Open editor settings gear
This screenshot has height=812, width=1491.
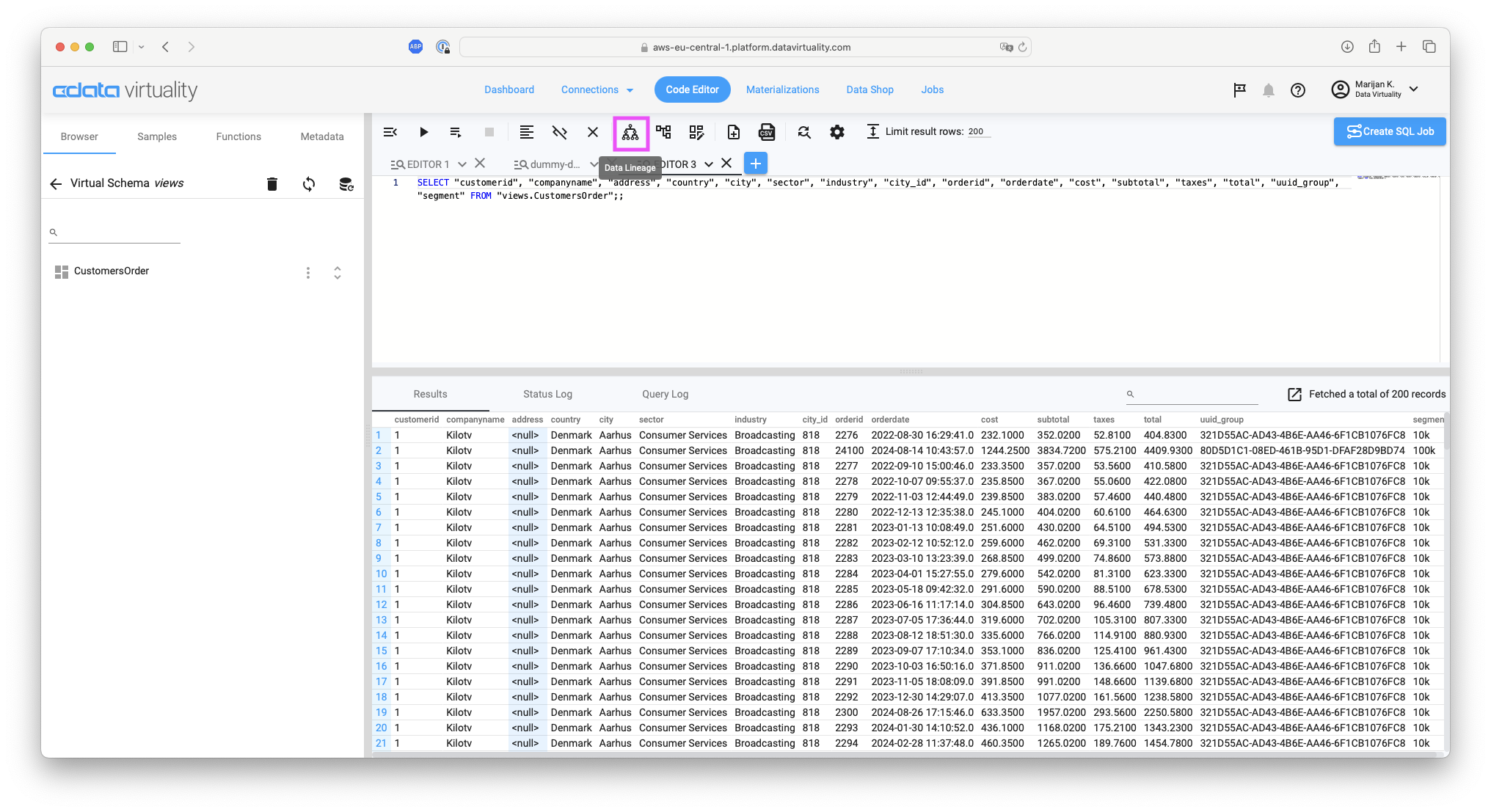coord(836,132)
